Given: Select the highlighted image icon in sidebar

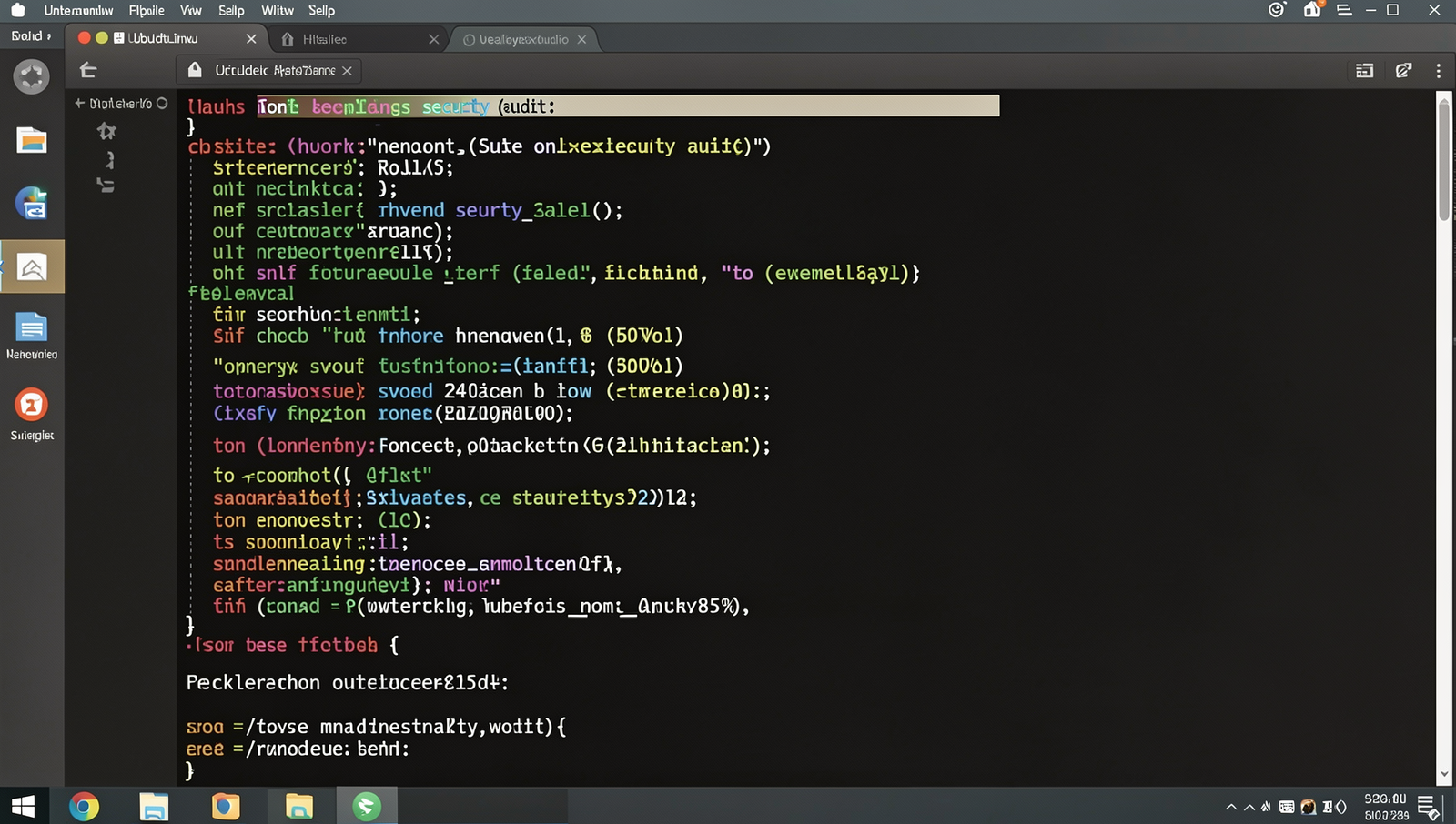Looking at the screenshot, I should pyautogui.click(x=32, y=267).
